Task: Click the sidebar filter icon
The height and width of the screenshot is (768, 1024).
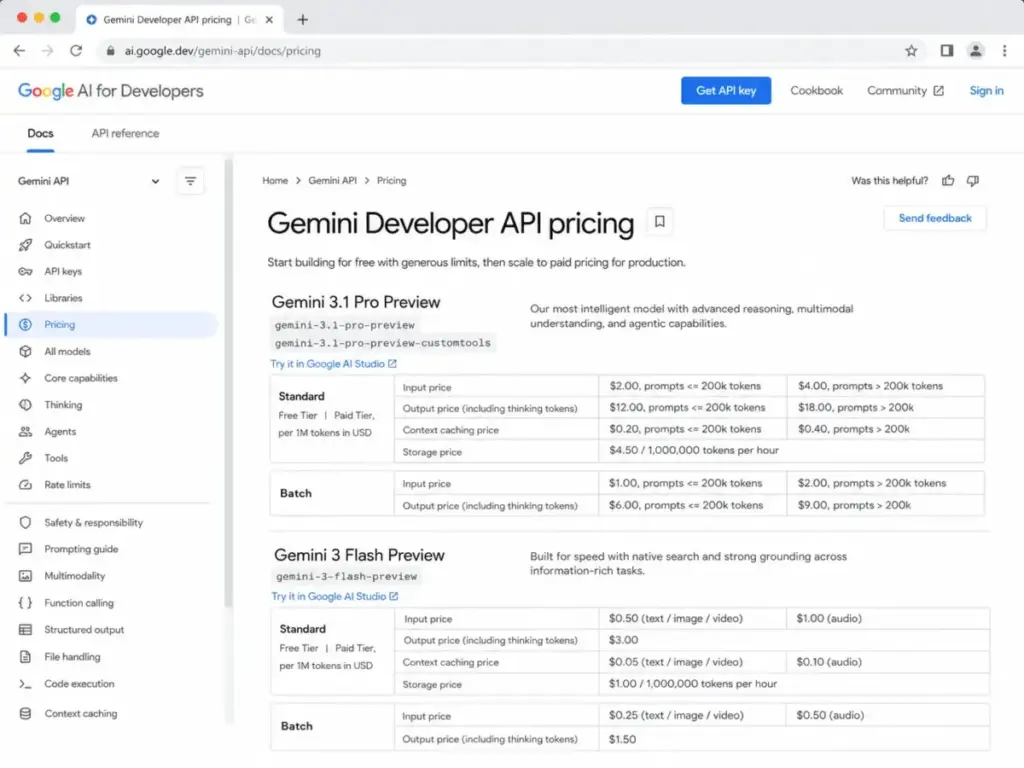Action: [190, 181]
